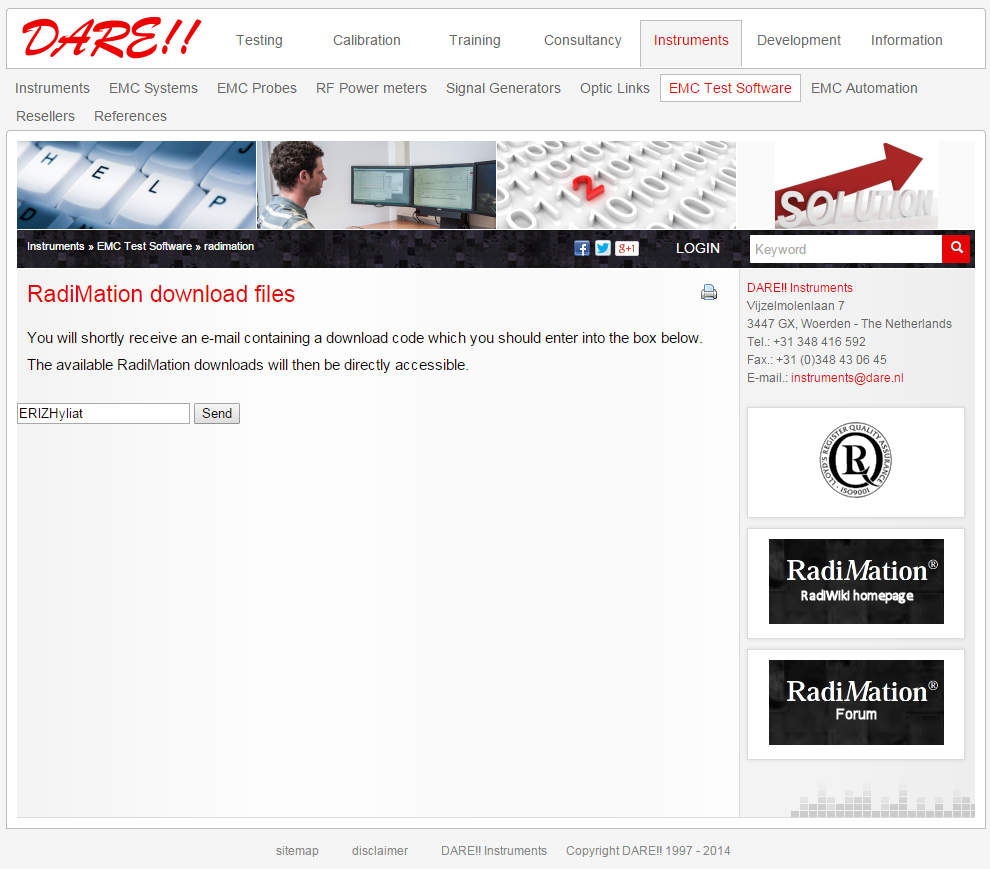The image size is (990, 869).
Task: Click the ISO9001 quality assurance seal
Action: tap(856, 462)
